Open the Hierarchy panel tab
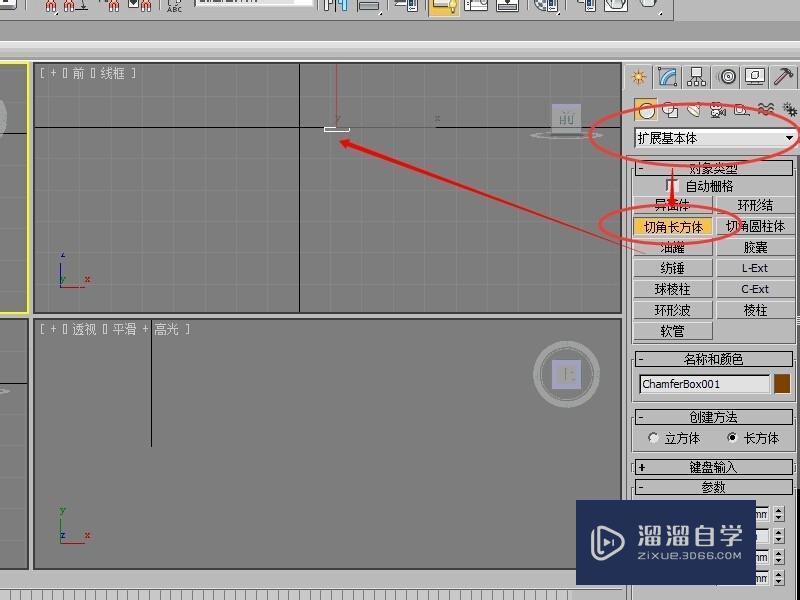This screenshot has width=800, height=600. point(696,77)
